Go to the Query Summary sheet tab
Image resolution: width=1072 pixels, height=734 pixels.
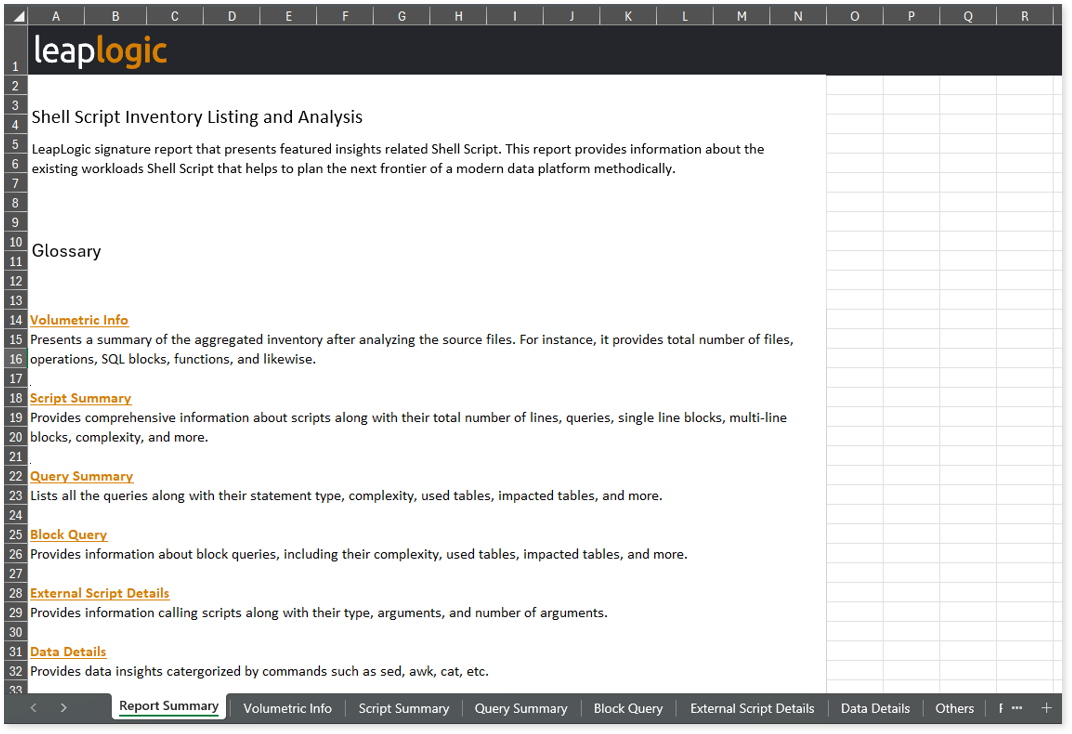click(520, 708)
